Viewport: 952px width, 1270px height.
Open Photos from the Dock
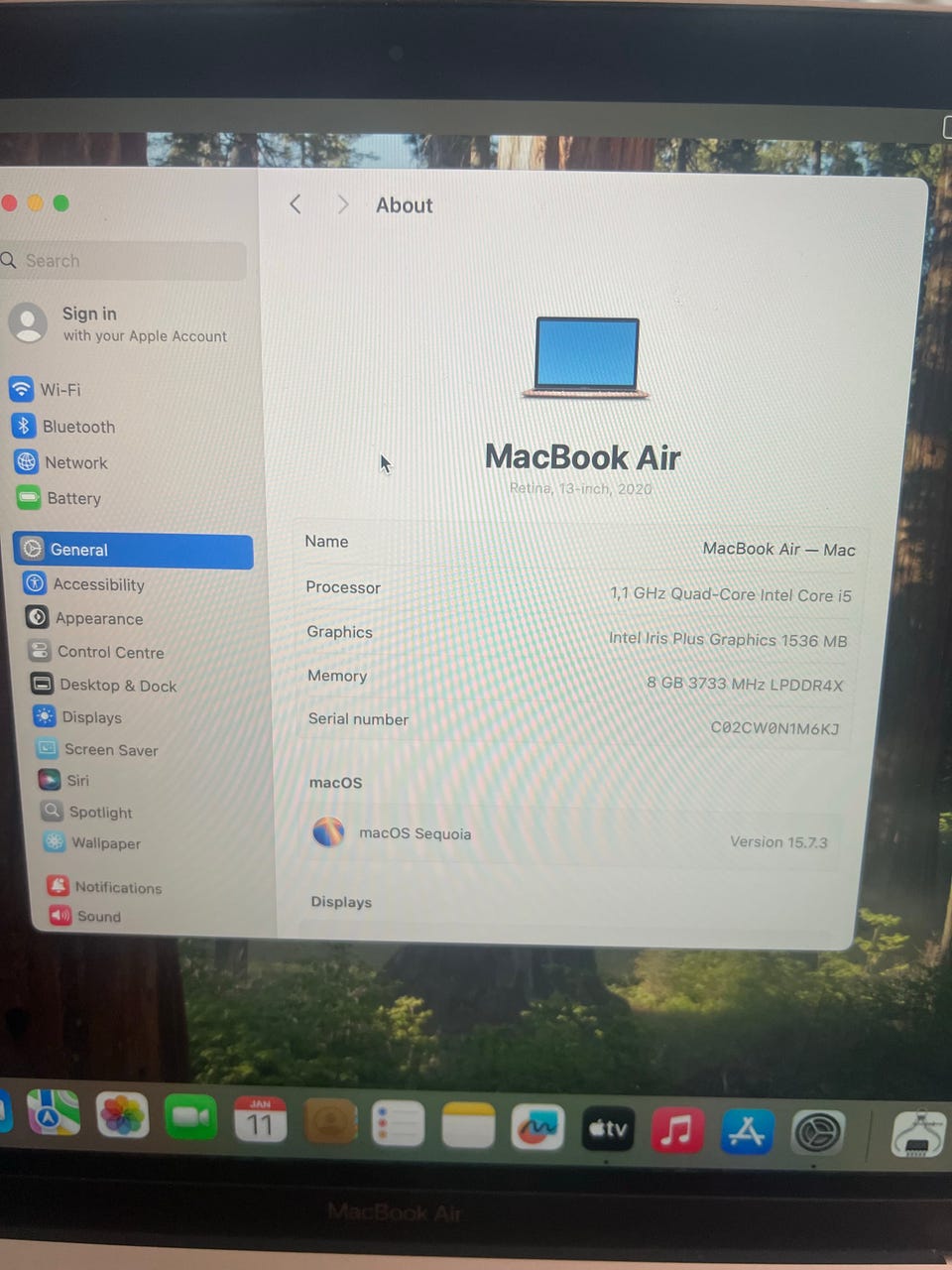coord(122,1115)
